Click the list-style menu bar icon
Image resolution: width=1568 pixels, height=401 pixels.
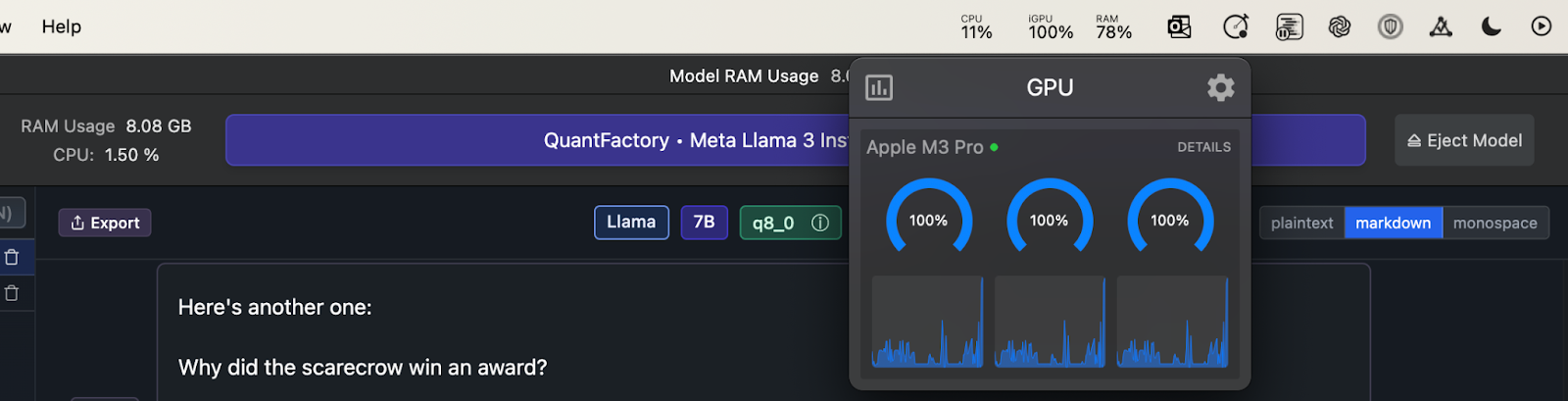(x=1289, y=26)
